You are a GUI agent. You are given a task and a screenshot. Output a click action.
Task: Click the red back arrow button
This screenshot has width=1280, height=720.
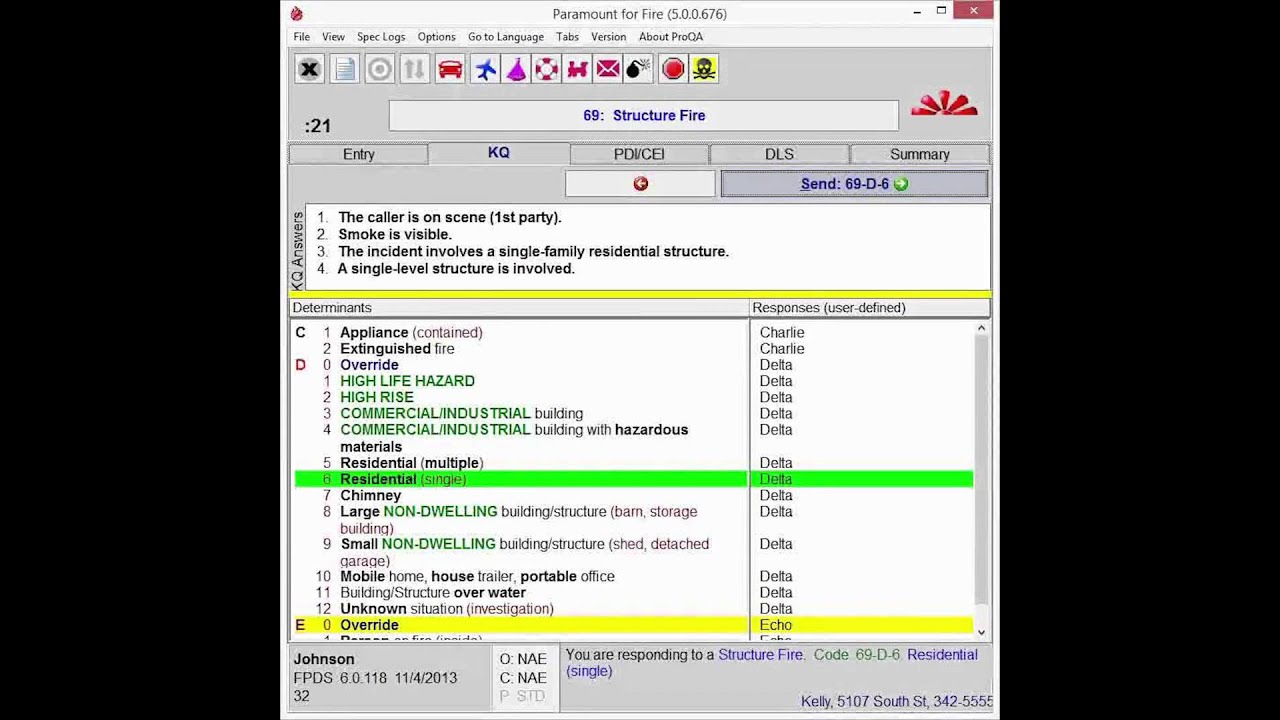tap(640, 184)
